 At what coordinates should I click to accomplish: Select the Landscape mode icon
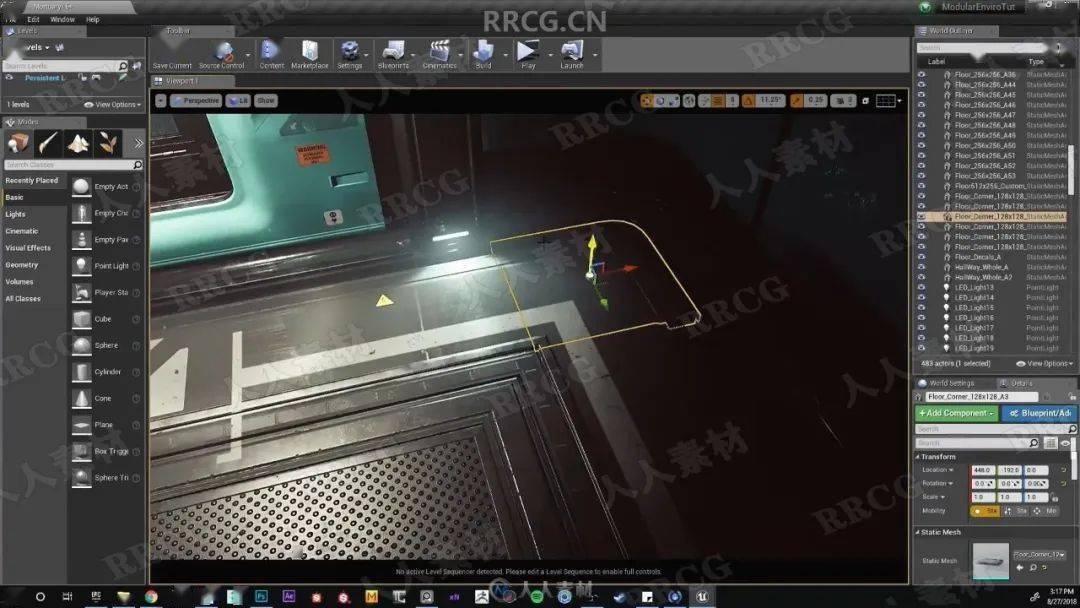pos(78,143)
